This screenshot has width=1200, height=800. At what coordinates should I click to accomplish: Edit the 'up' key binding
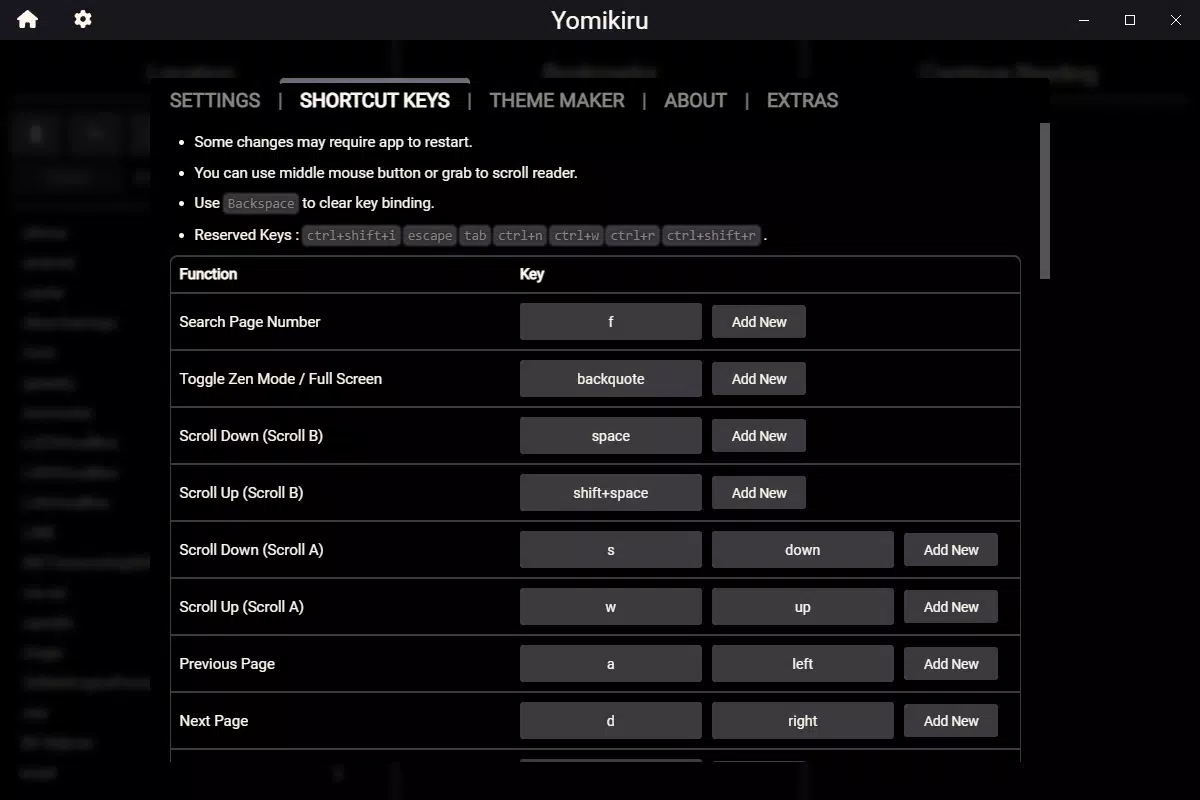(803, 607)
